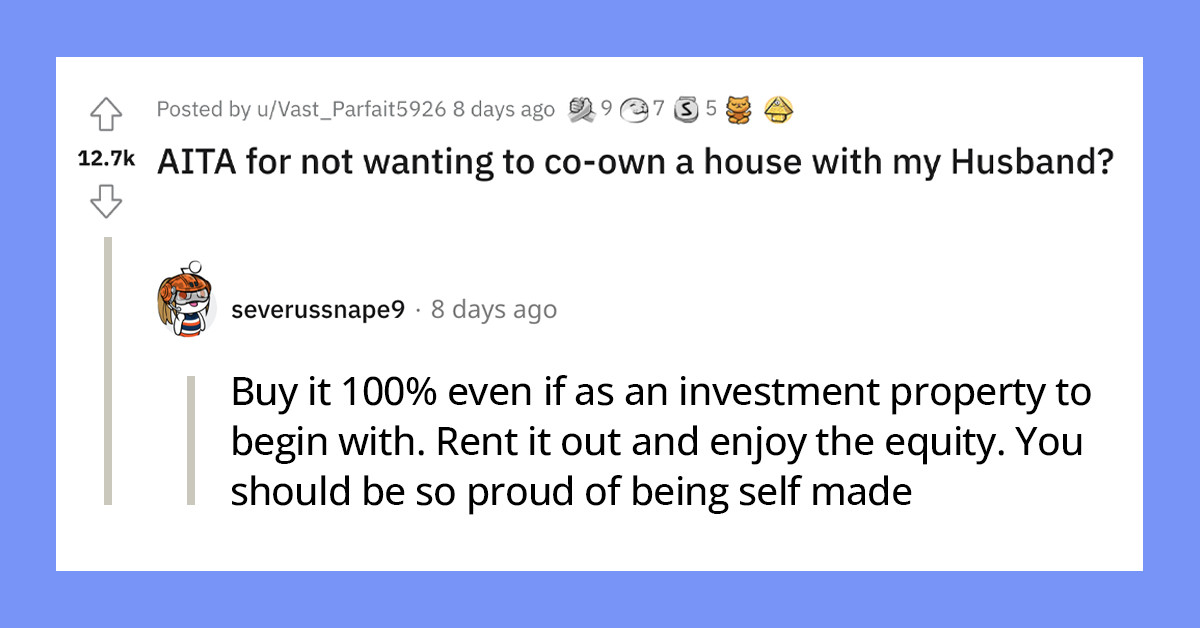Collapse the nested quote thread bar
This screenshot has width=1200, height=628.
tap(193, 440)
